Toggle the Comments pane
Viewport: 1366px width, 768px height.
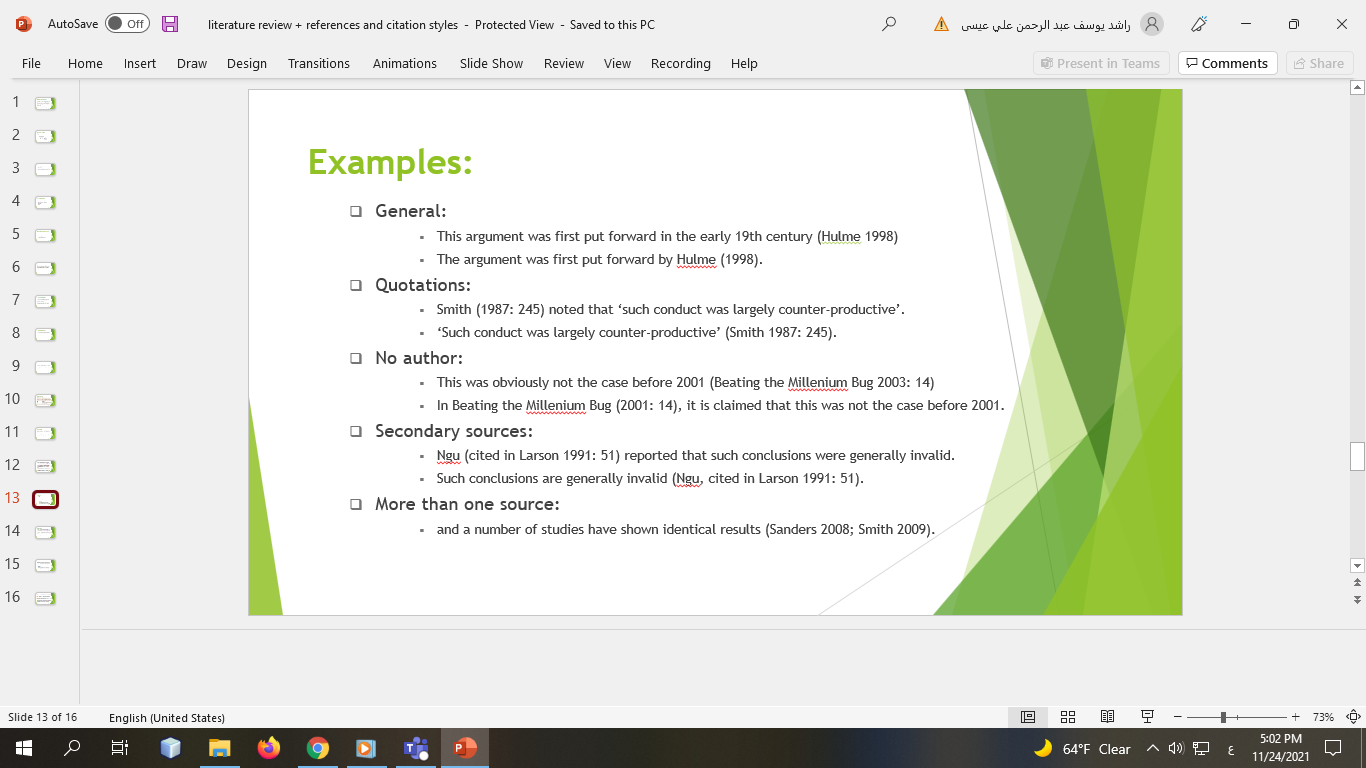1227,63
